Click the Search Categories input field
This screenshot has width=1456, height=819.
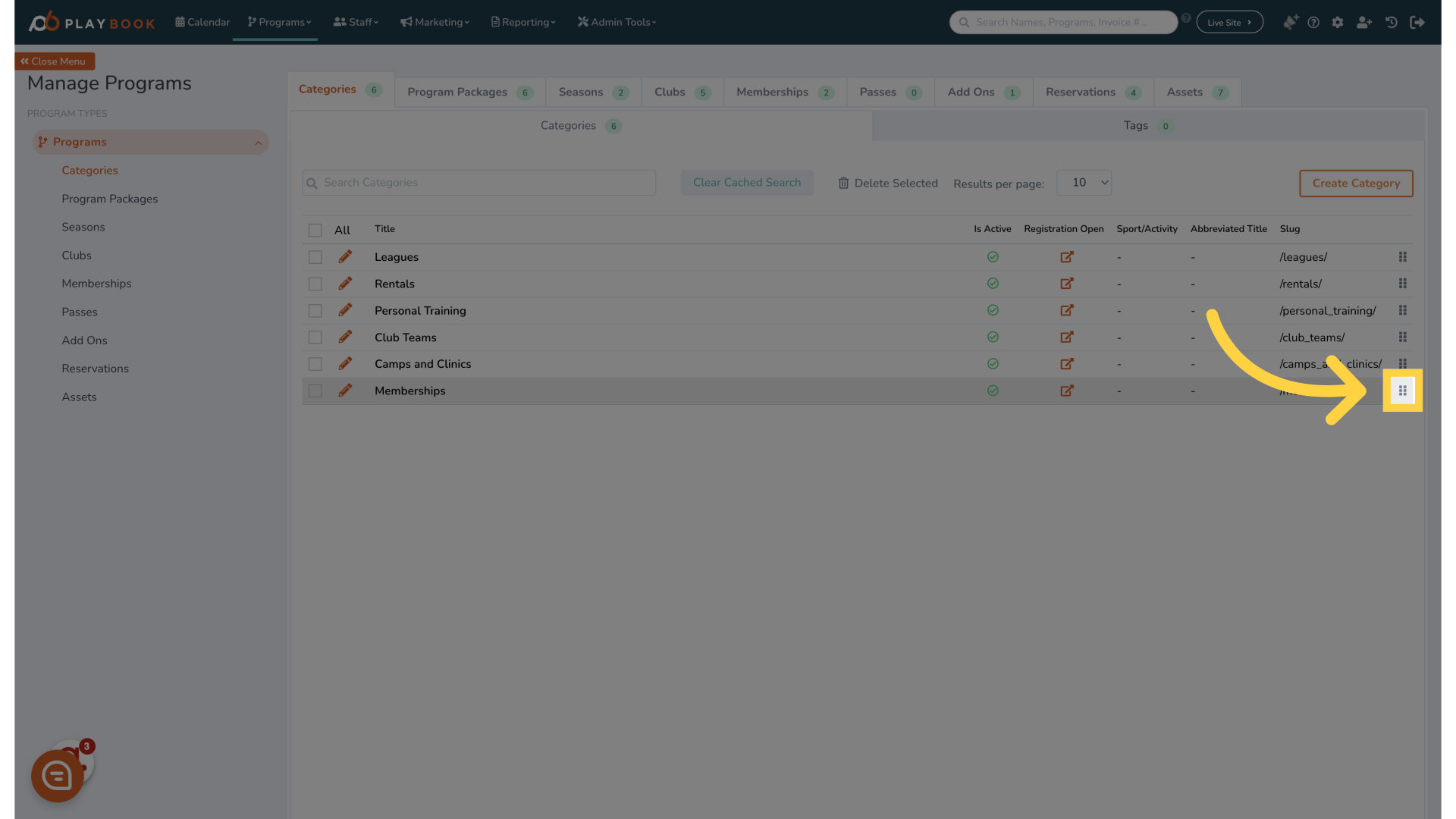coord(479,183)
